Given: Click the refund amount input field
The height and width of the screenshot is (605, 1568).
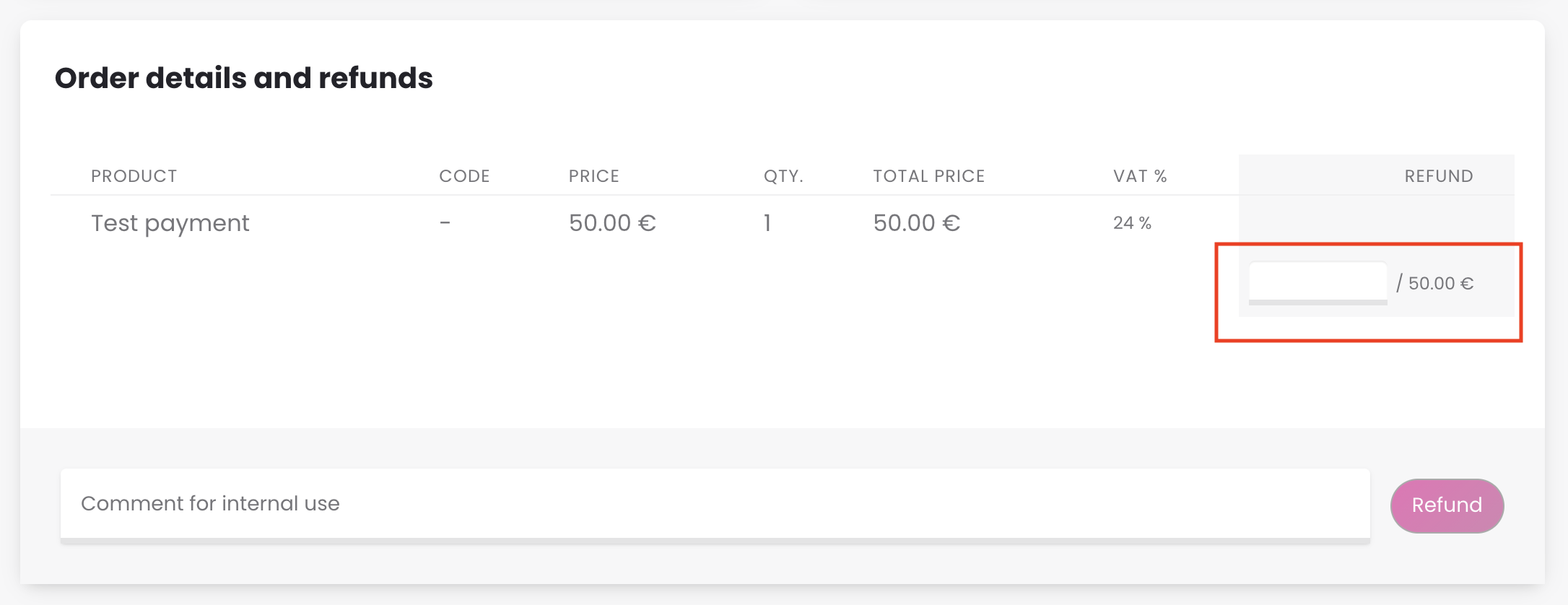Looking at the screenshot, I should click(1317, 282).
